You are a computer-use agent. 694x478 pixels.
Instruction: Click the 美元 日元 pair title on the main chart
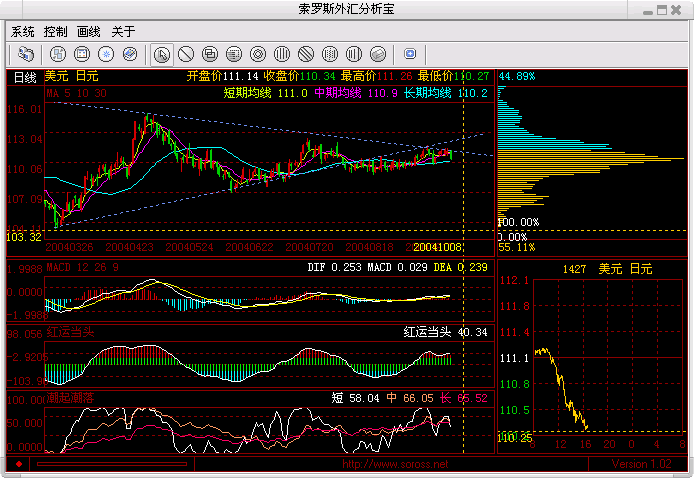coord(71,76)
